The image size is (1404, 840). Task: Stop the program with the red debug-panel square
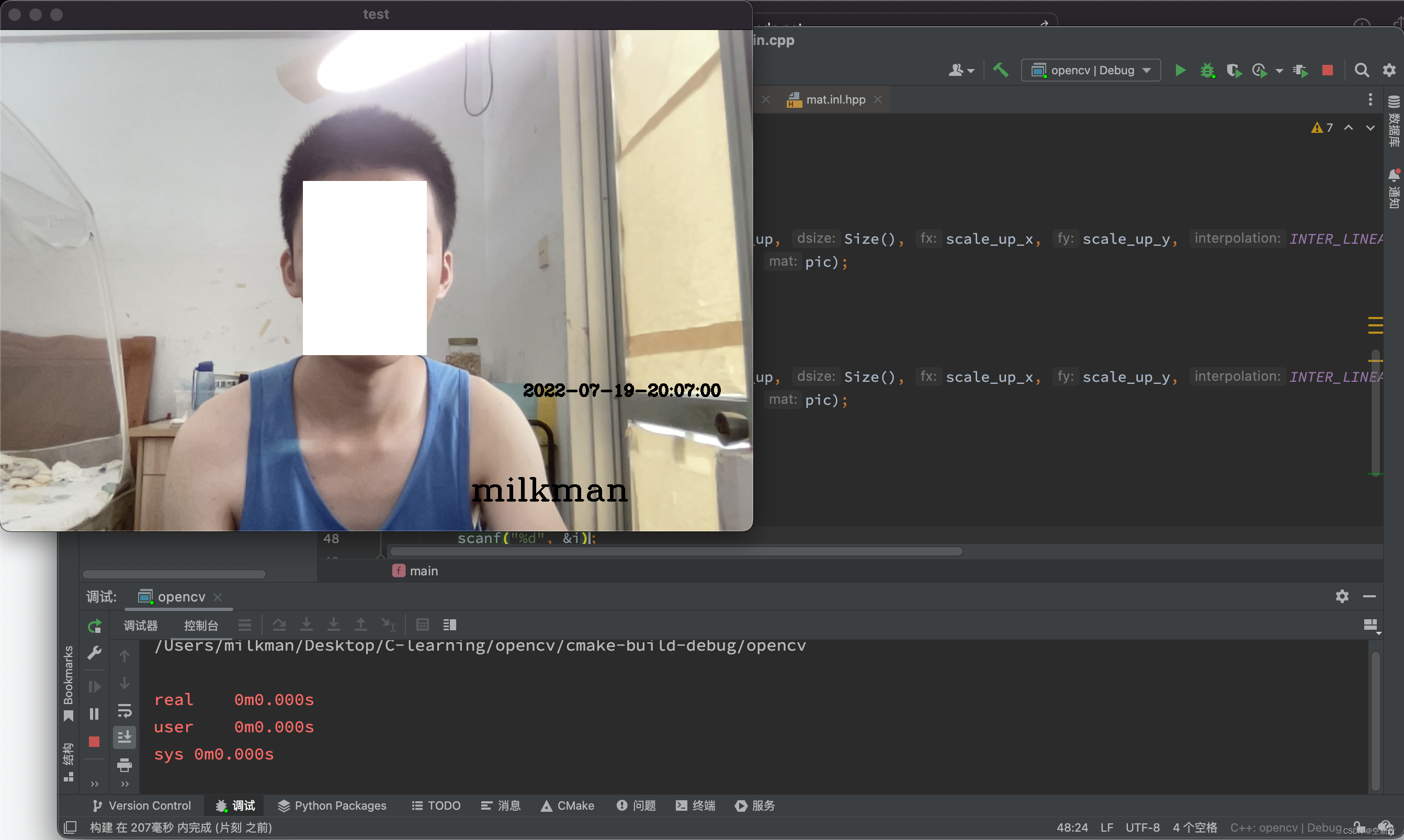(x=94, y=742)
